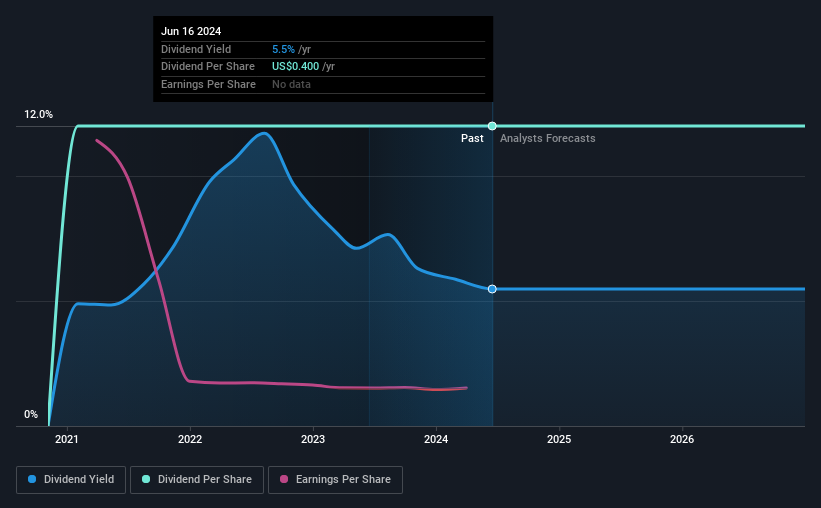Click the 2022 x-axis label
This screenshot has width=821, height=508.
190,439
